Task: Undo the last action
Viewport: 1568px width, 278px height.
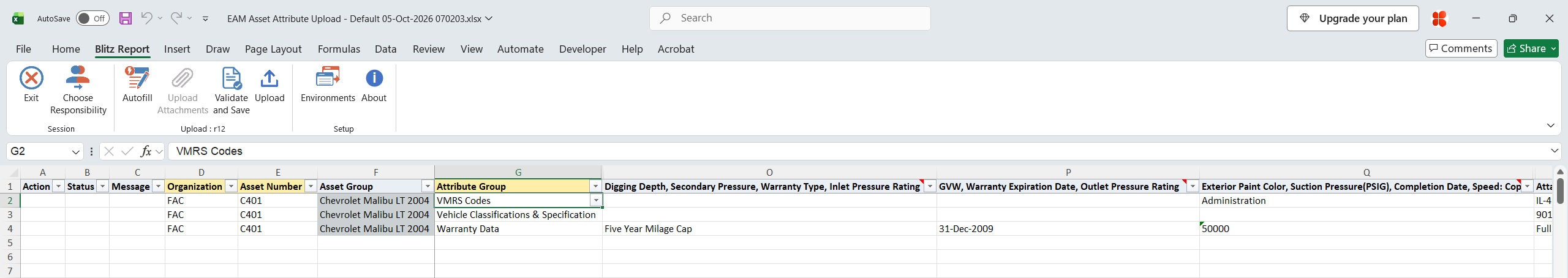Action: point(146,18)
